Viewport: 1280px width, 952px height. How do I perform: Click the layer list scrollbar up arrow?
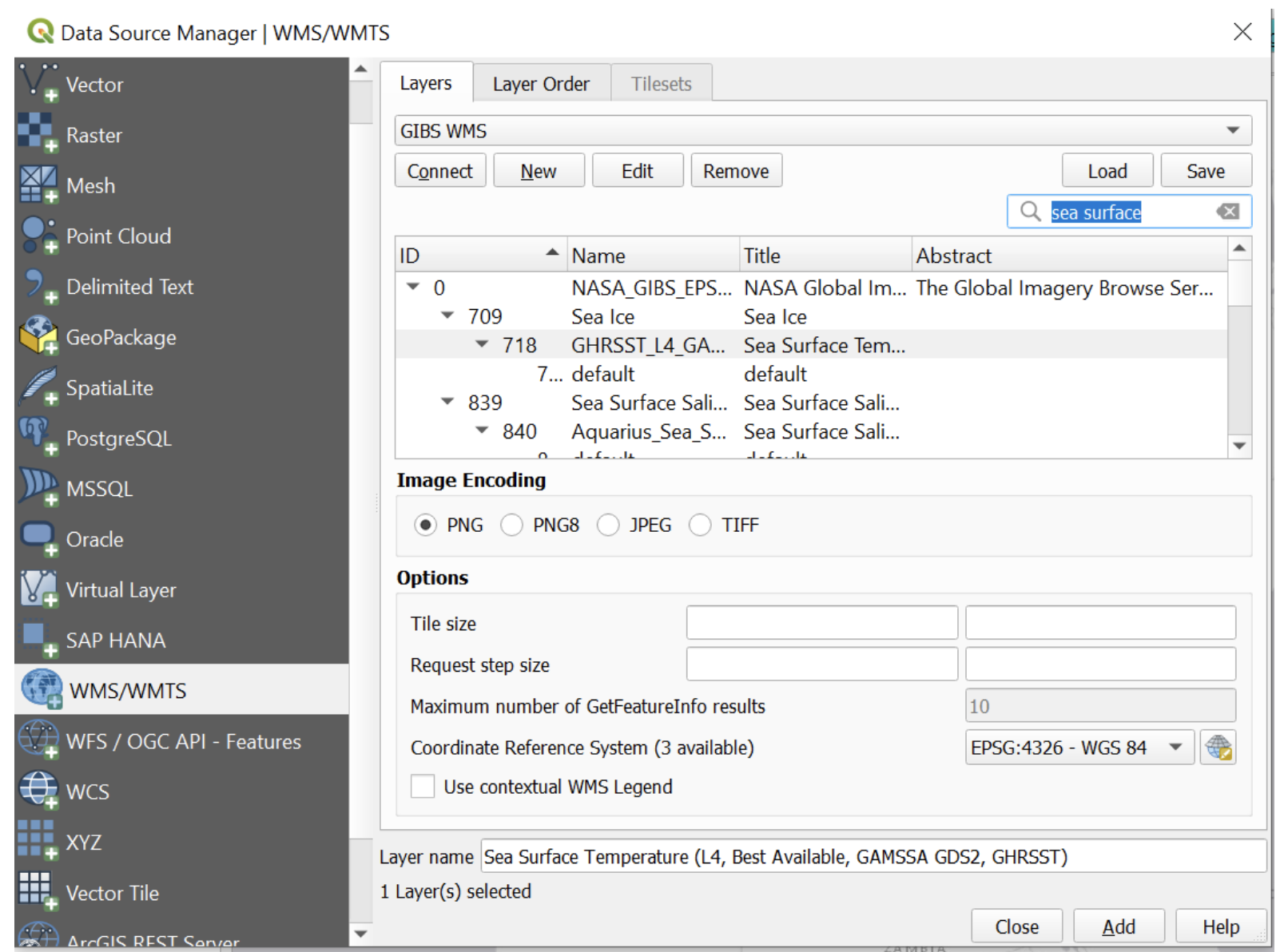[1239, 248]
